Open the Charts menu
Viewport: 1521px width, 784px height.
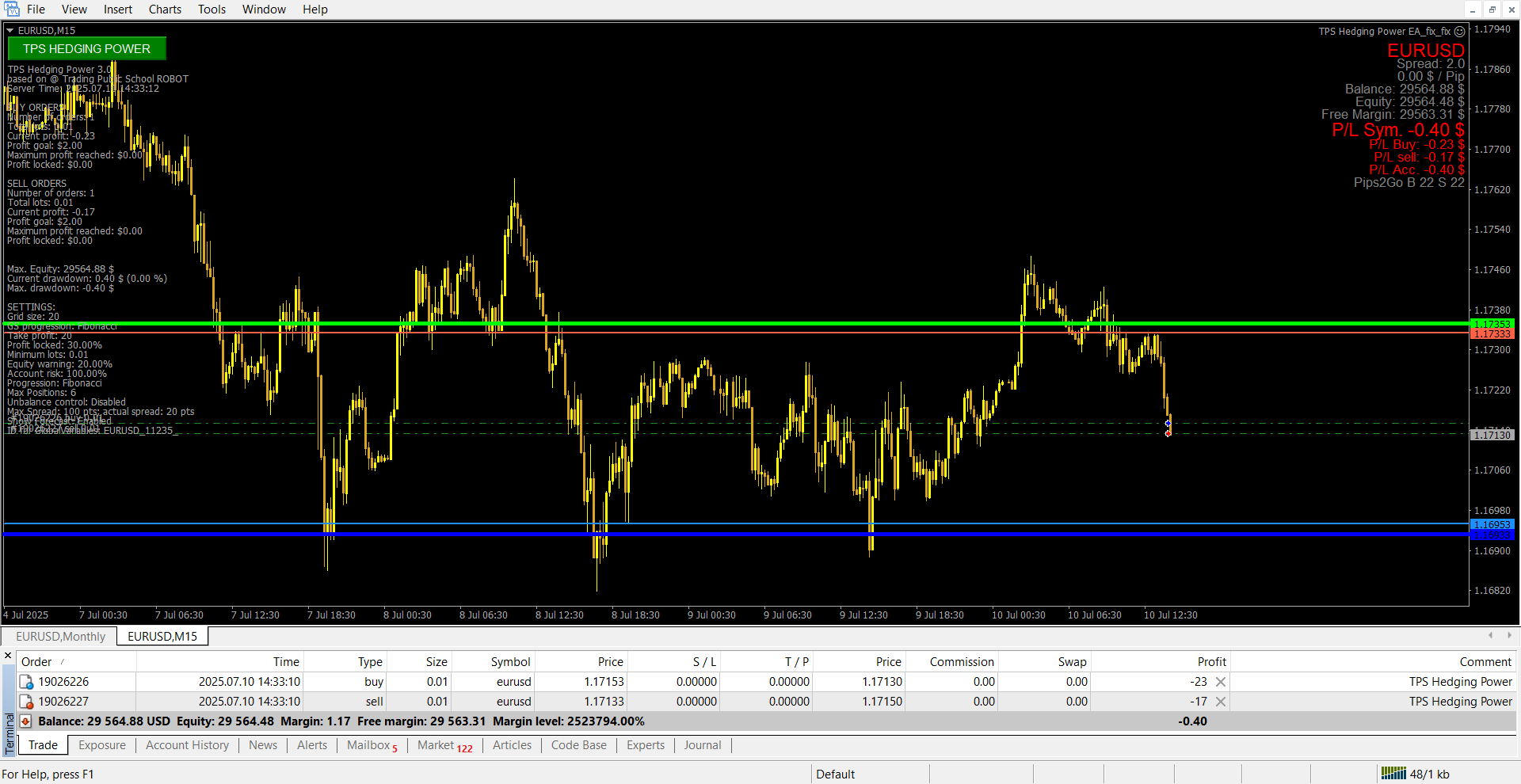click(165, 10)
